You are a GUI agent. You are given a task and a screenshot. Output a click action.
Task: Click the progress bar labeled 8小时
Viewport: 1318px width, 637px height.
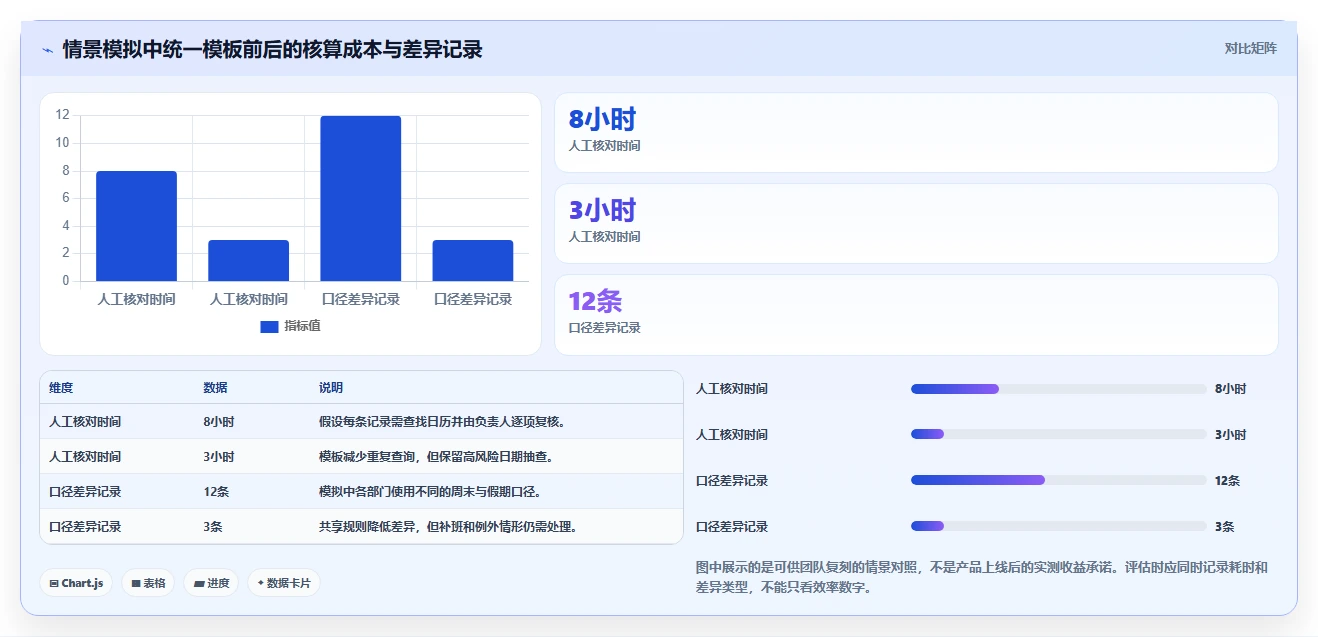tap(1058, 389)
